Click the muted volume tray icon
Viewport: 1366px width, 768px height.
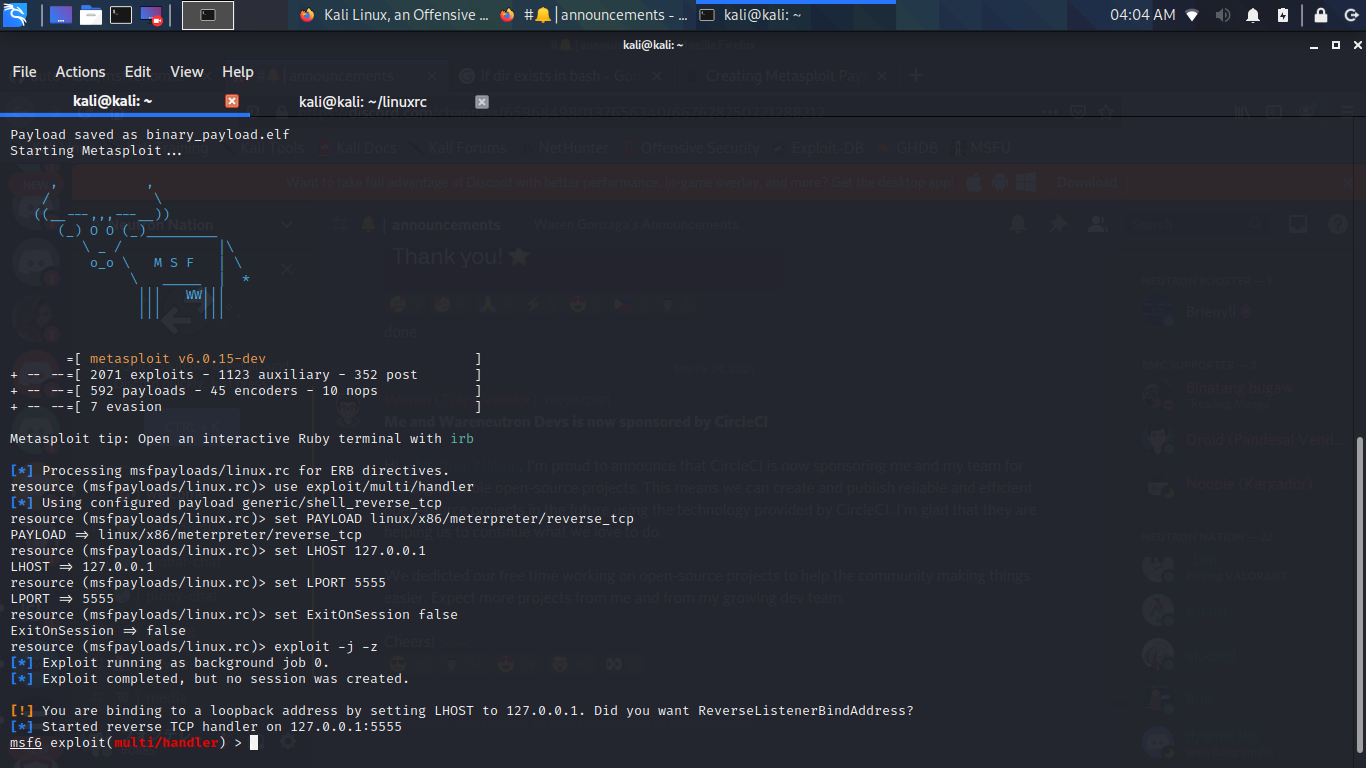coord(1222,15)
